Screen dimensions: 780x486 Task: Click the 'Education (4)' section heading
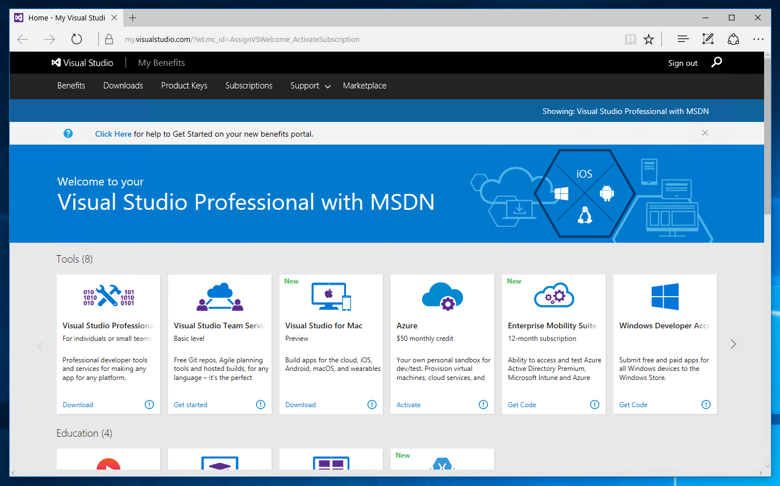click(84, 433)
